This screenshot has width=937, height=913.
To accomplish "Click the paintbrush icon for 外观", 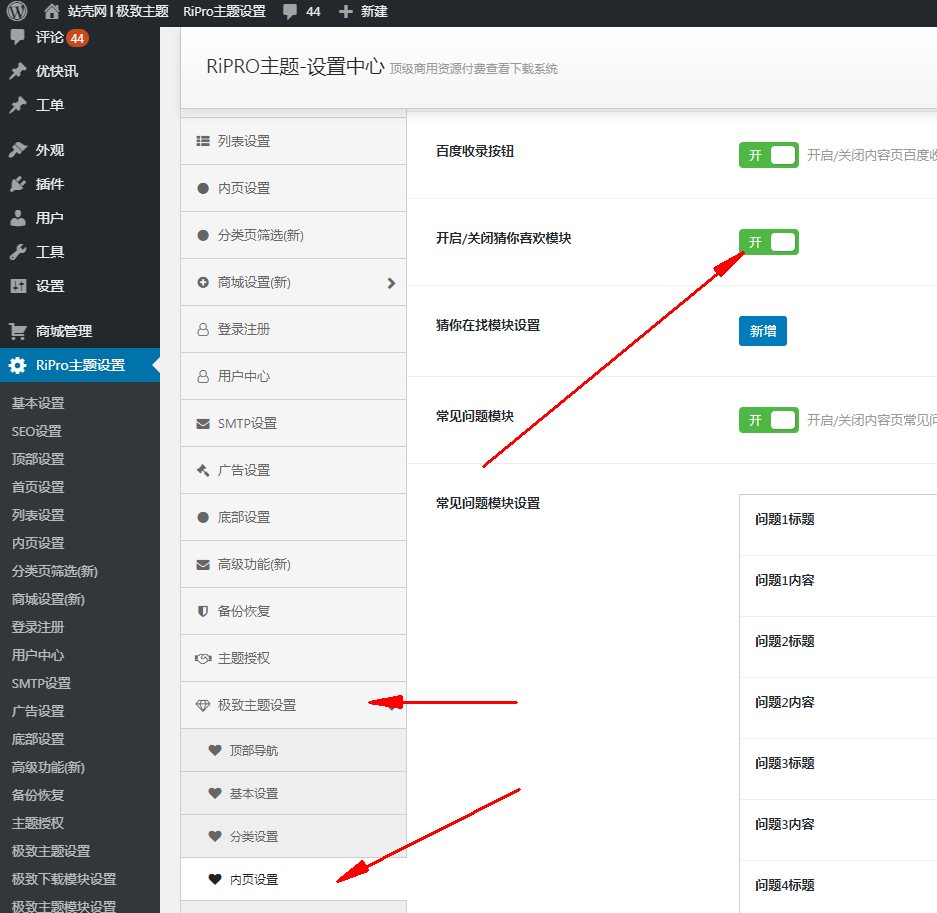I will pos(18,149).
